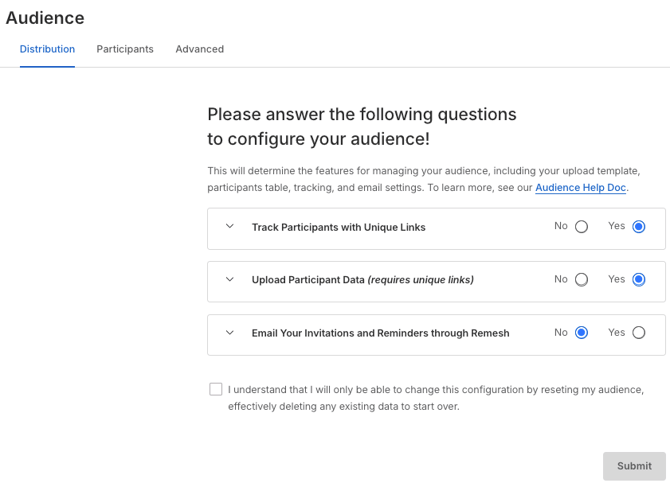The image size is (670, 483).
Task: Expand the Upload Participant Data chevron
Action: click(x=230, y=280)
